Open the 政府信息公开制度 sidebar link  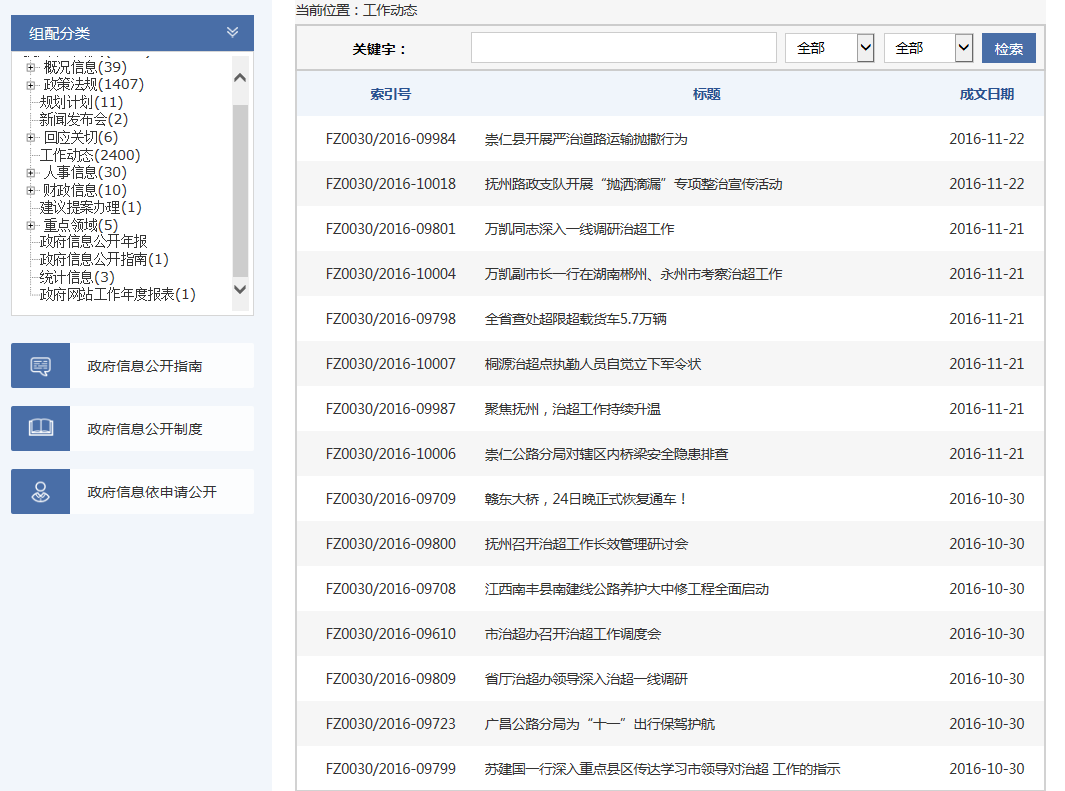pos(145,429)
